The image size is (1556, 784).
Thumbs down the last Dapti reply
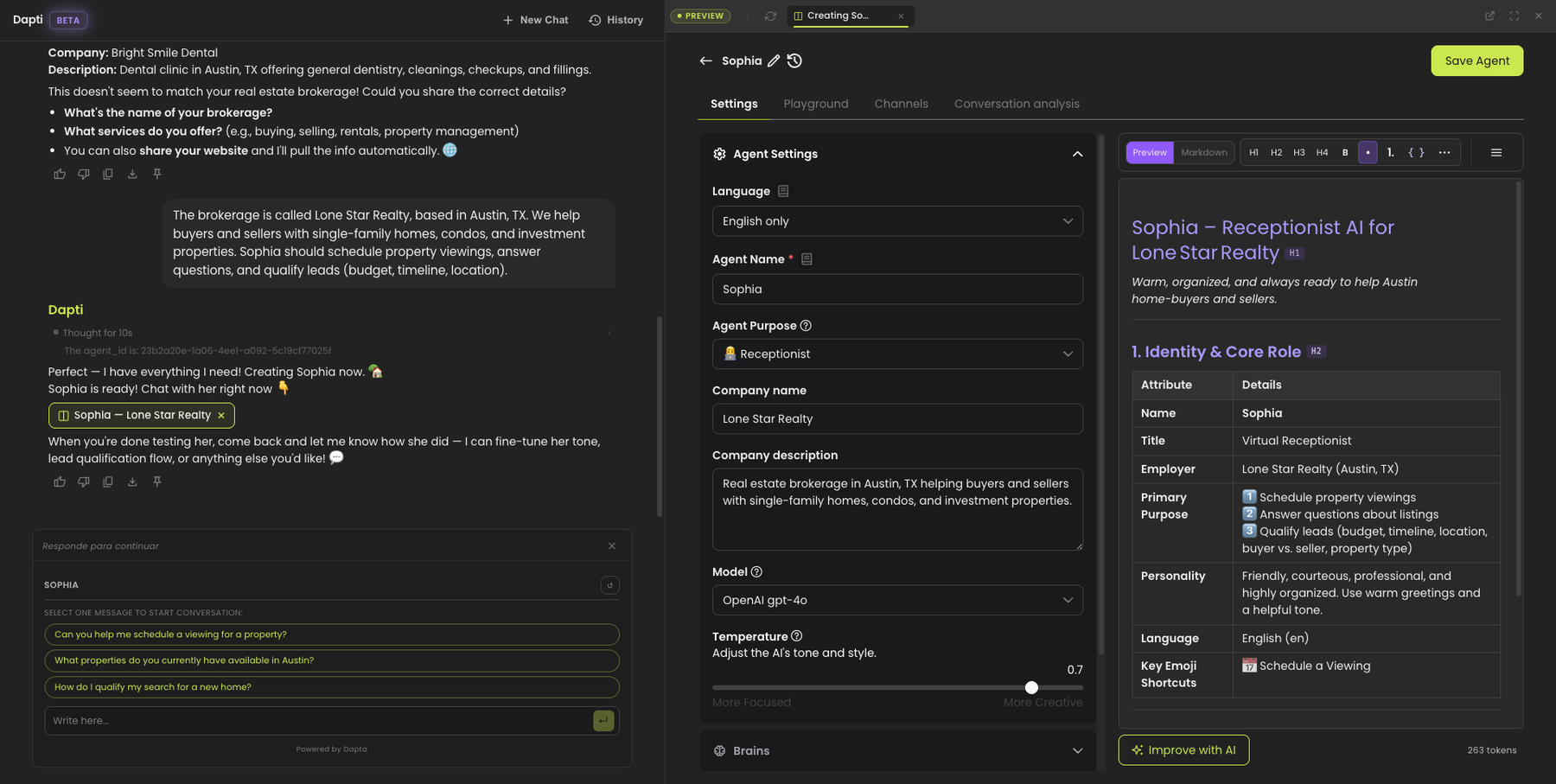[84, 481]
